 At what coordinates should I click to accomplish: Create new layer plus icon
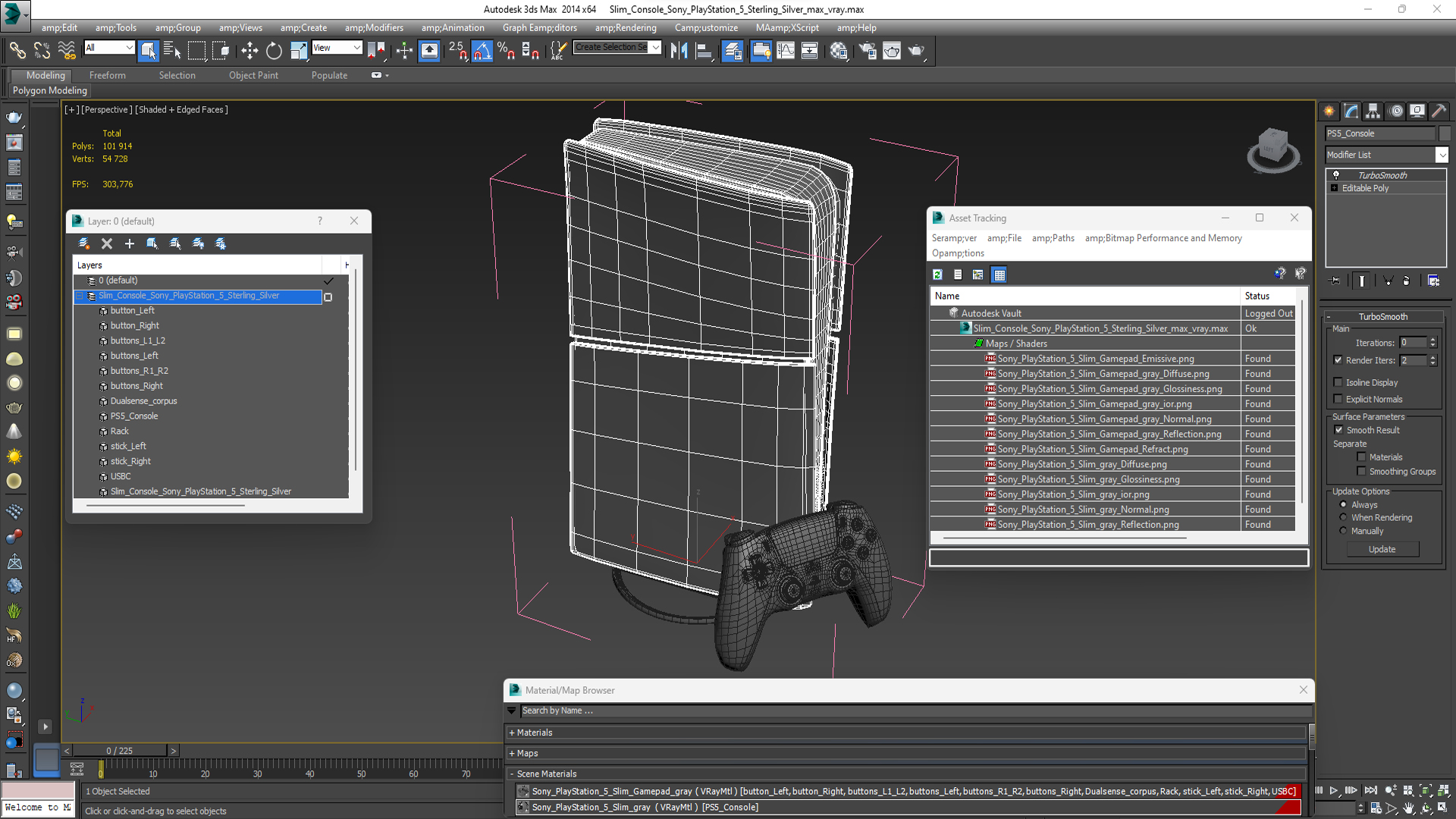[130, 243]
